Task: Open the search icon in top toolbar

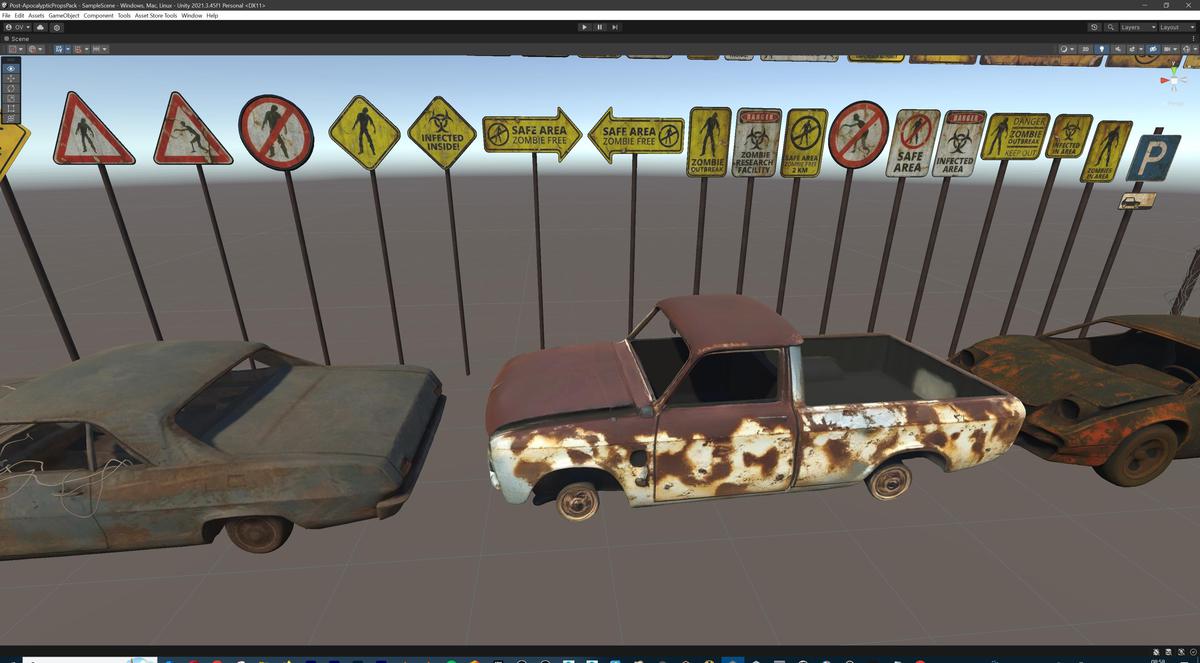Action: pyautogui.click(x=1111, y=27)
